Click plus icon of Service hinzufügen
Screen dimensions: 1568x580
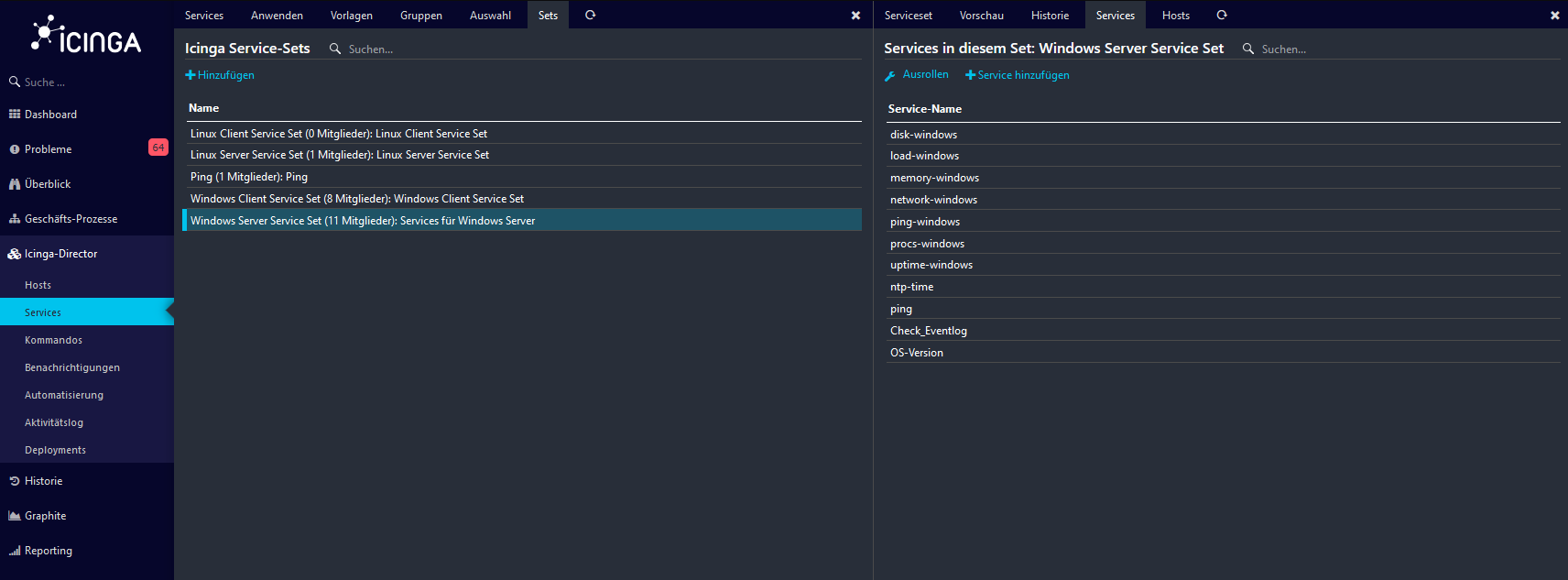(x=971, y=75)
